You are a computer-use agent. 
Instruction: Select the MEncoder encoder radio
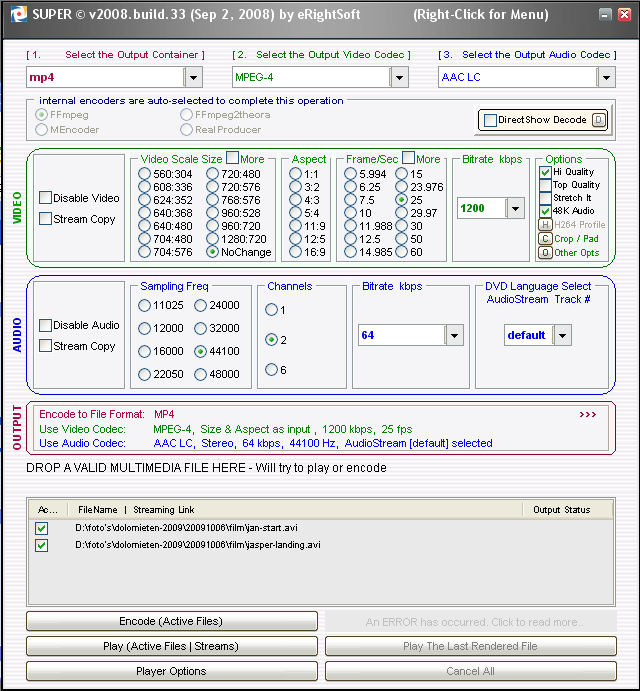coord(41,130)
